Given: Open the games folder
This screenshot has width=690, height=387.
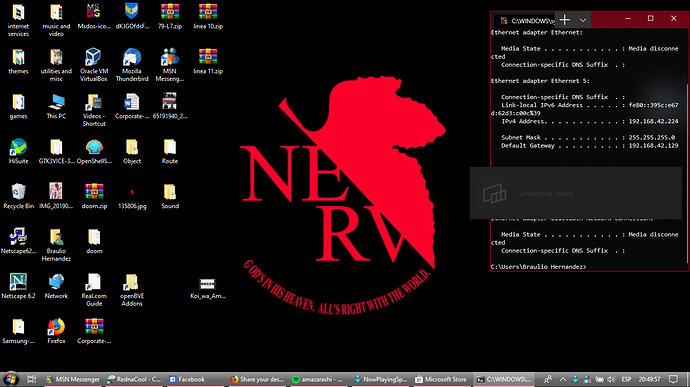Looking at the screenshot, I should (18, 106).
